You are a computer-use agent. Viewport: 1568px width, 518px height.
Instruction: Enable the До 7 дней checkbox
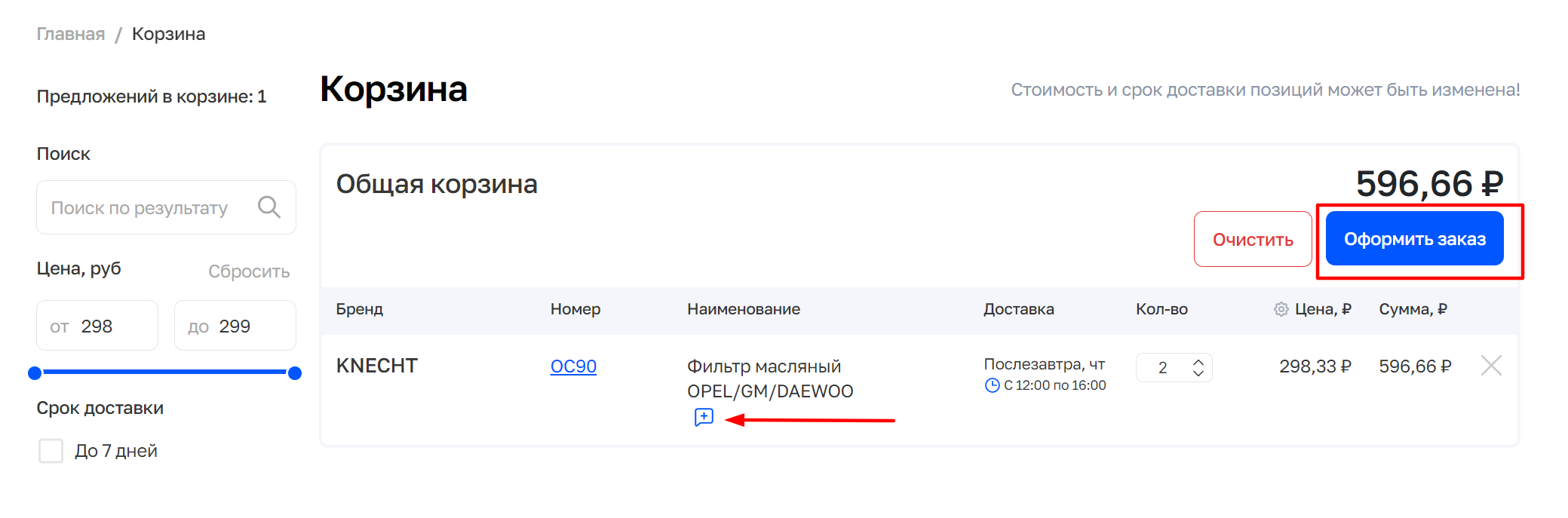(x=51, y=451)
